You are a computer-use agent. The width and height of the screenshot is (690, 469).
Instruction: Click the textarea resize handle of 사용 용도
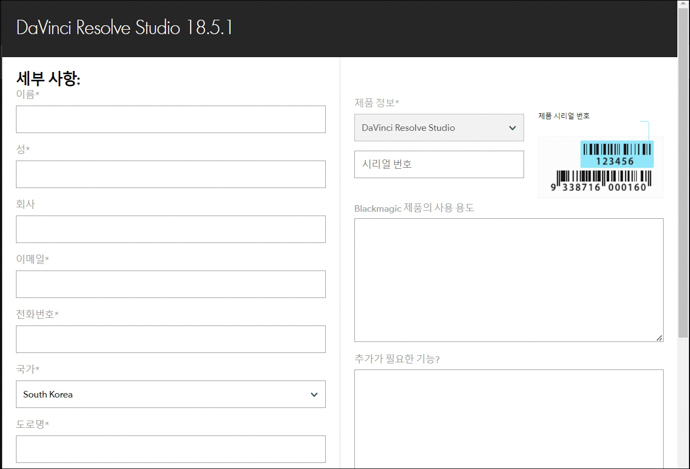click(x=659, y=337)
